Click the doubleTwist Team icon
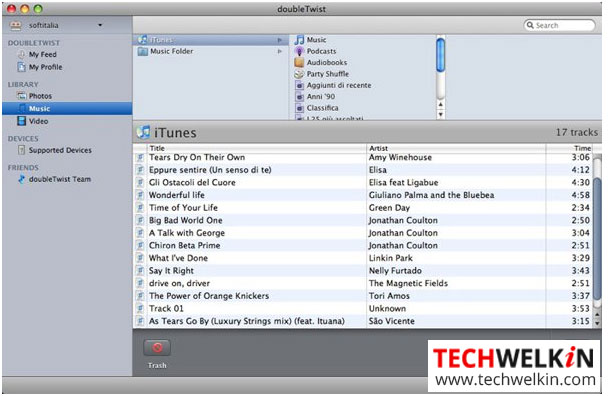 tap(22, 179)
